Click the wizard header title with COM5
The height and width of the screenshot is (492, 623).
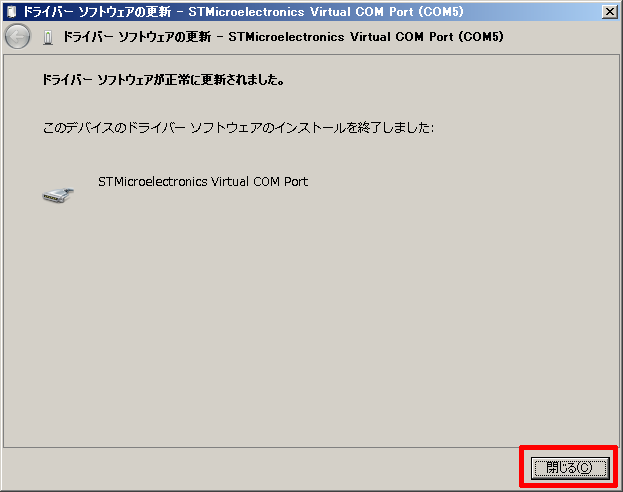[283, 37]
